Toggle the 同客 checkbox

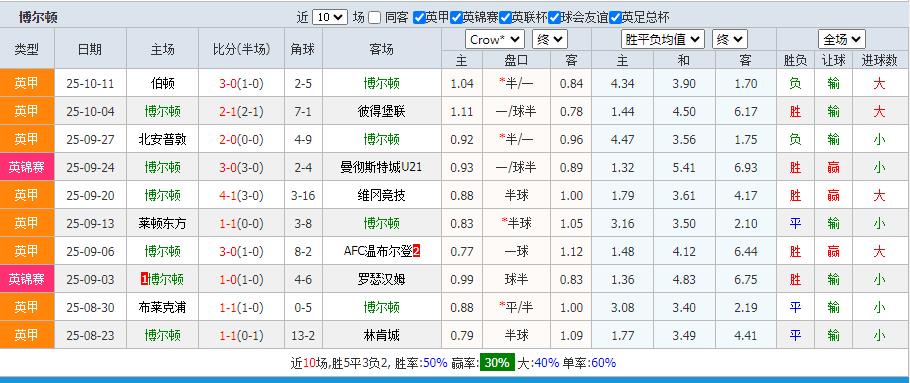click(x=374, y=17)
